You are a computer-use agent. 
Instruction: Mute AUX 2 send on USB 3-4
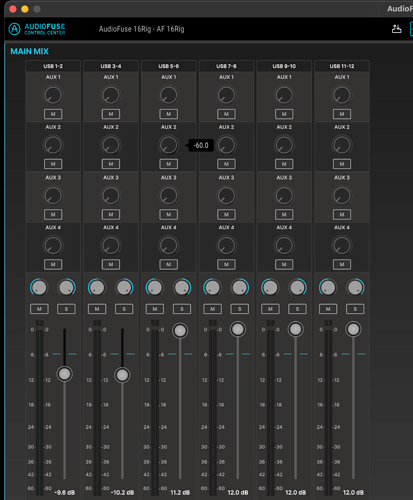point(111,164)
